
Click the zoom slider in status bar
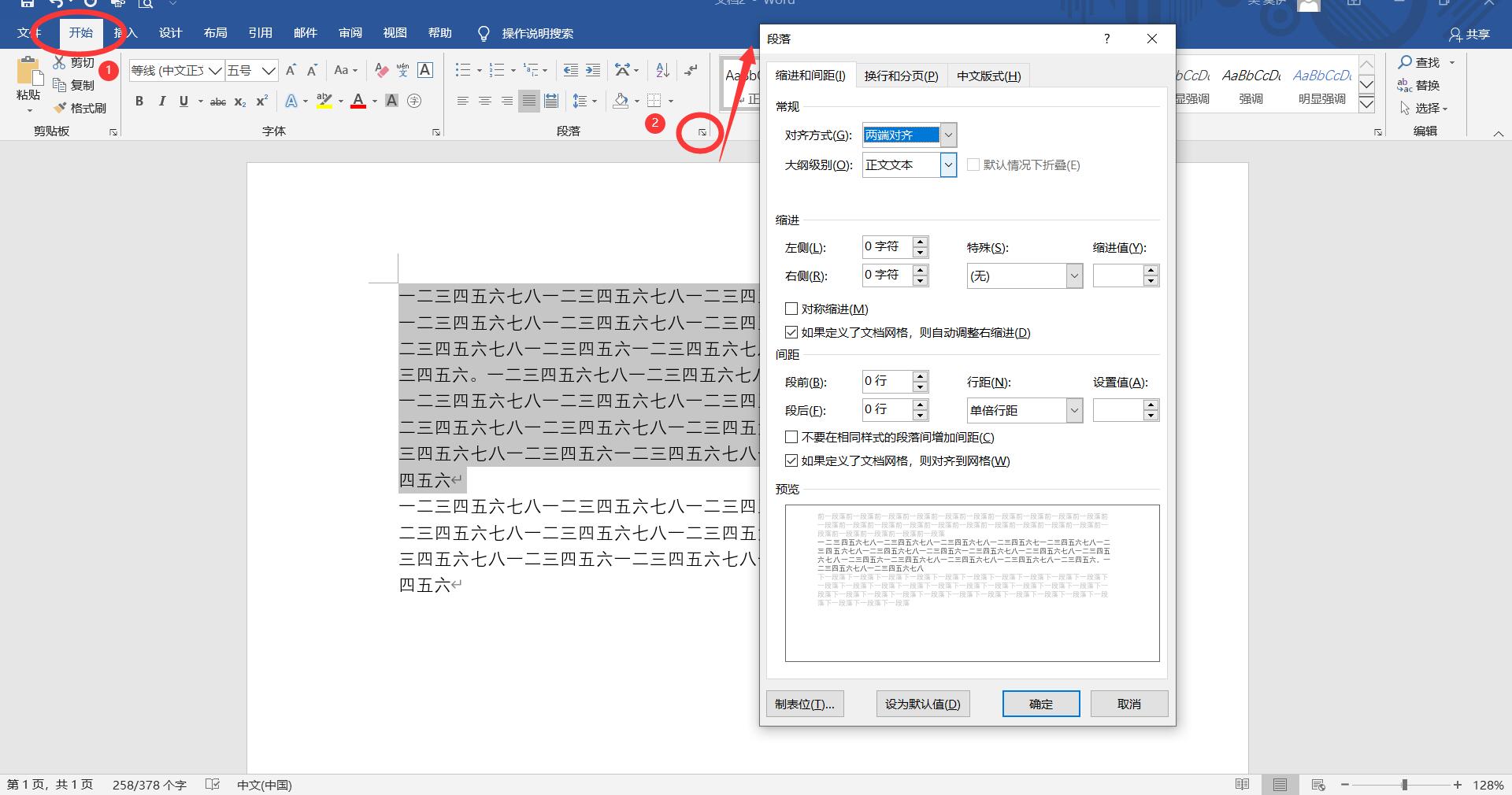1404,785
